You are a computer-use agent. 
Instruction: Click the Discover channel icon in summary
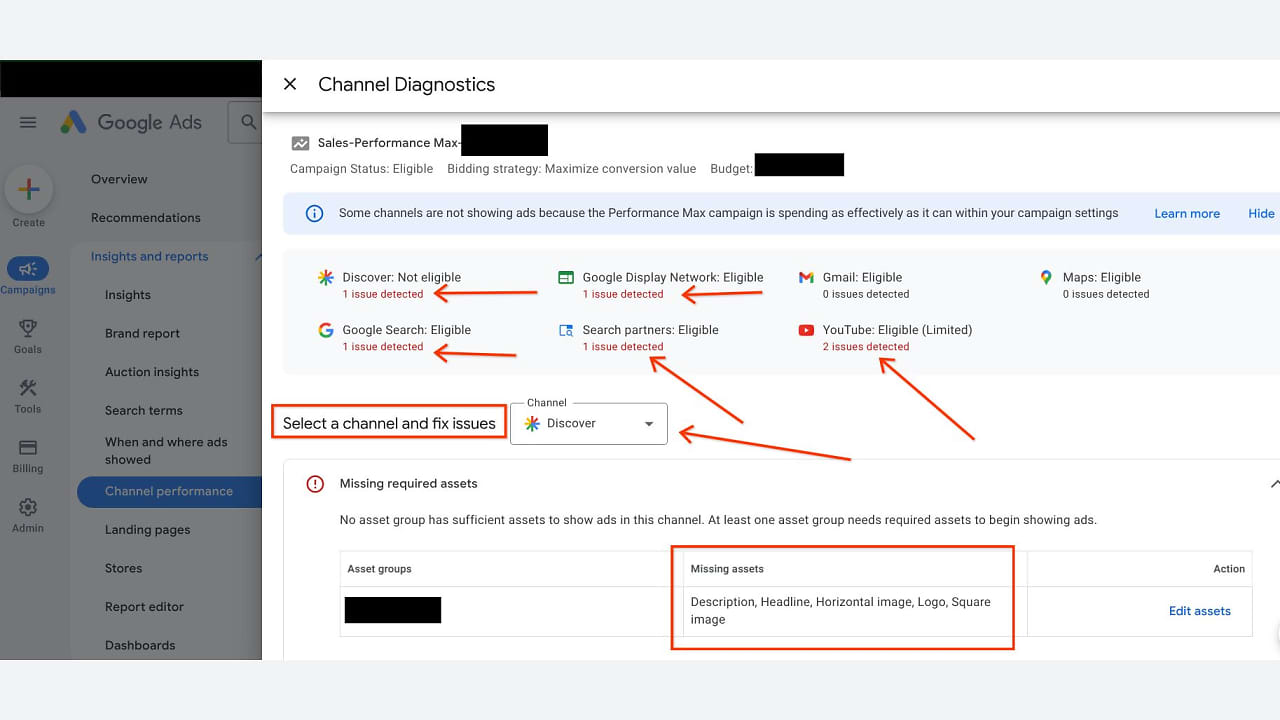(x=326, y=278)
